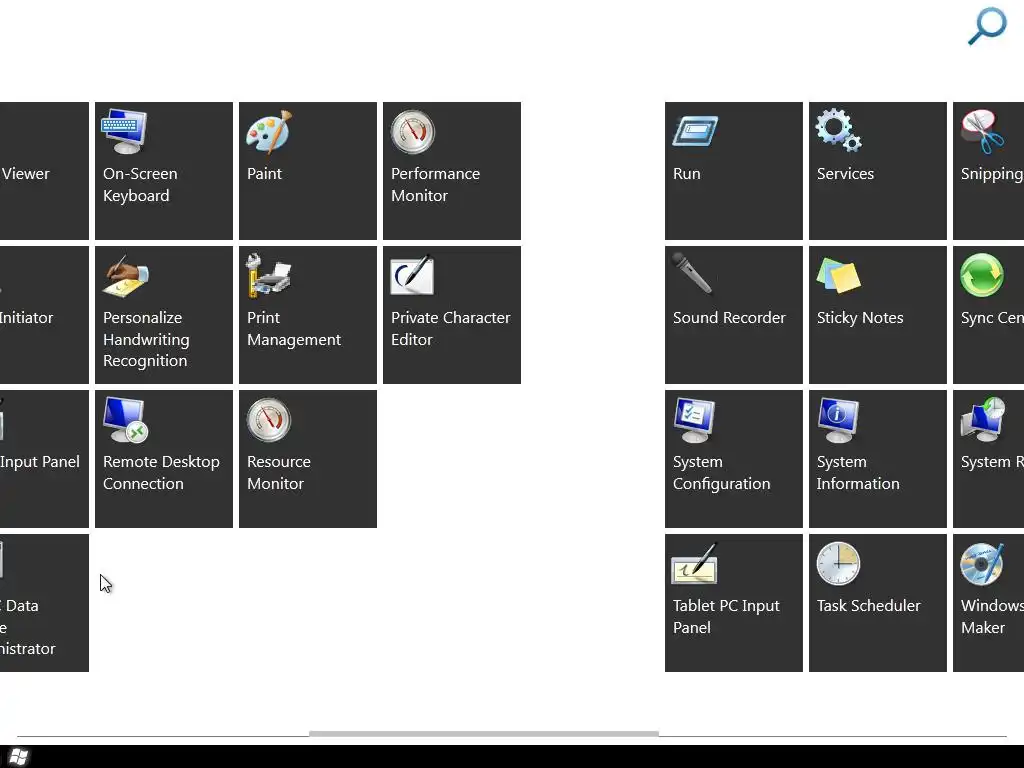1024x768 pixels.
Task: Click "Private Character Editor" label
Action: [x=451, y=328]
